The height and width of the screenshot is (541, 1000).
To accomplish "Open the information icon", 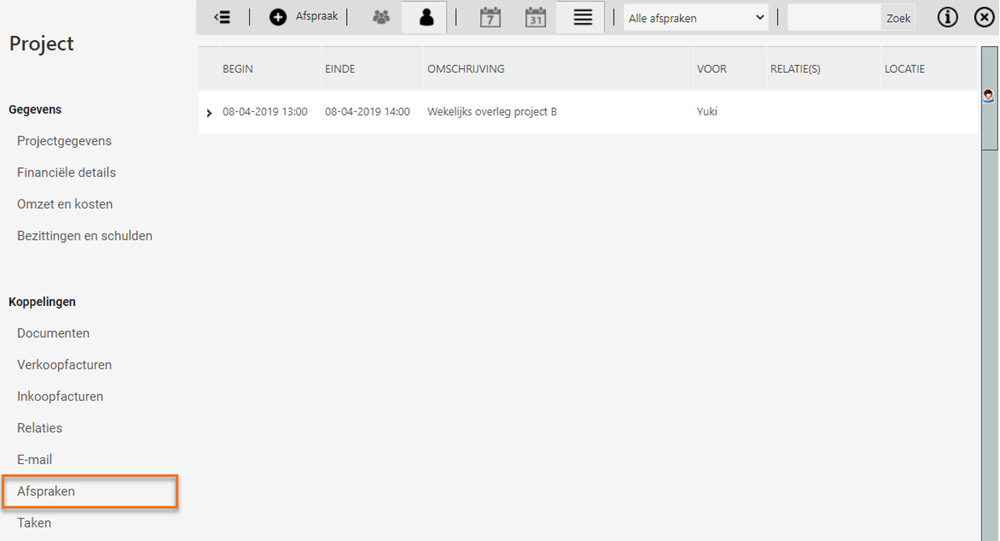I will click(x=947, y=17).
